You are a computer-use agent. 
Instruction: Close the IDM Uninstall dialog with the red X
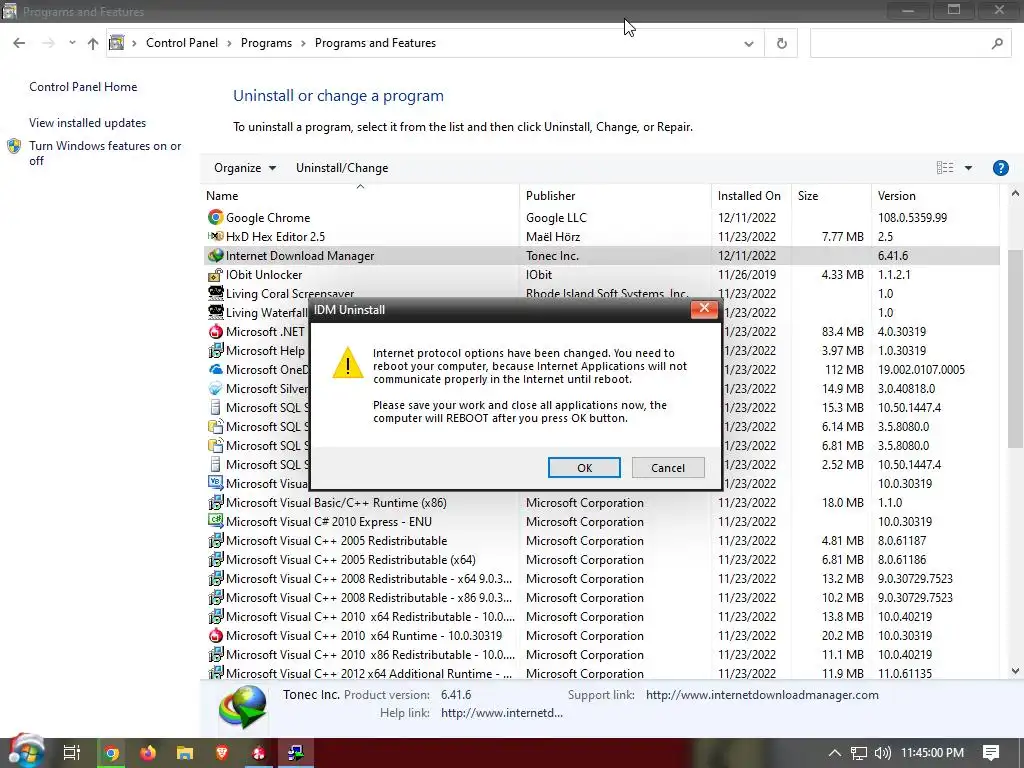pos(704,309)
